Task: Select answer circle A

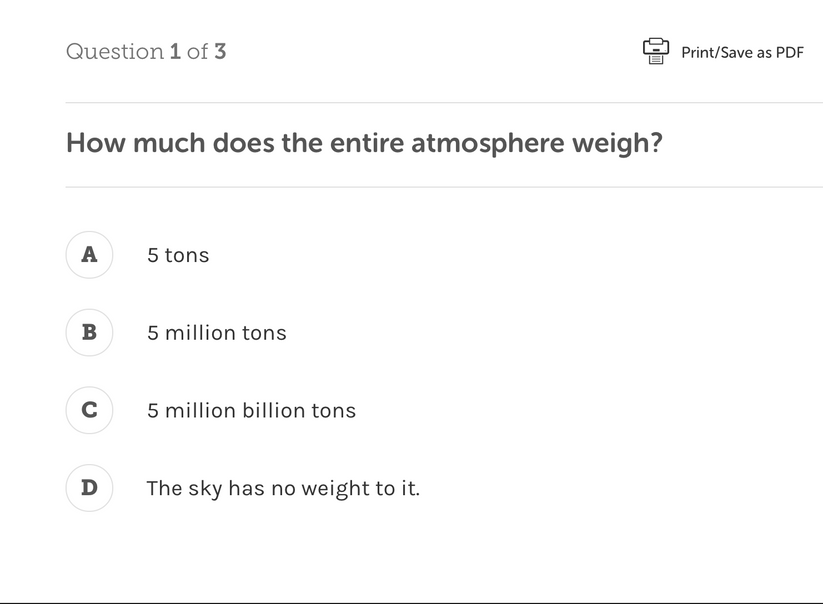Action: [x=89, y=255]
